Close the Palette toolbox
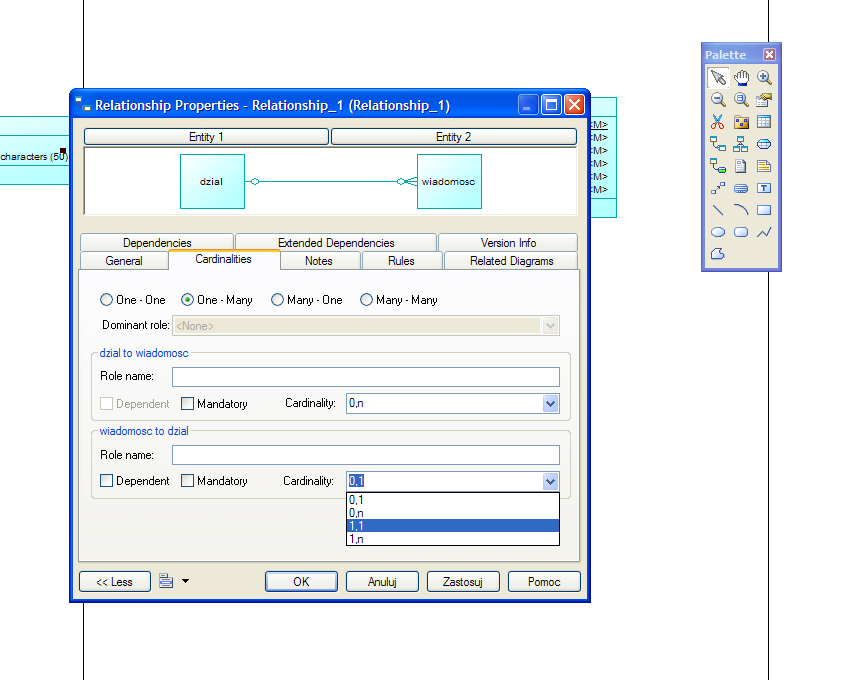 (x=770, y=55)
